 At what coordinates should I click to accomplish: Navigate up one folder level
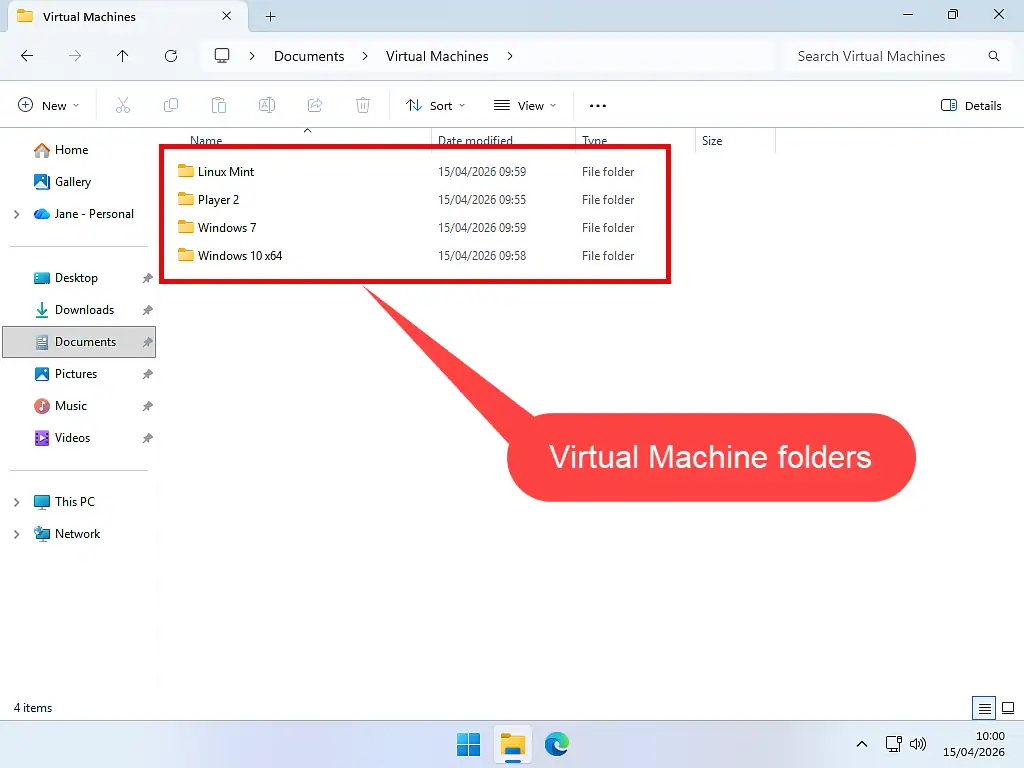122,56
